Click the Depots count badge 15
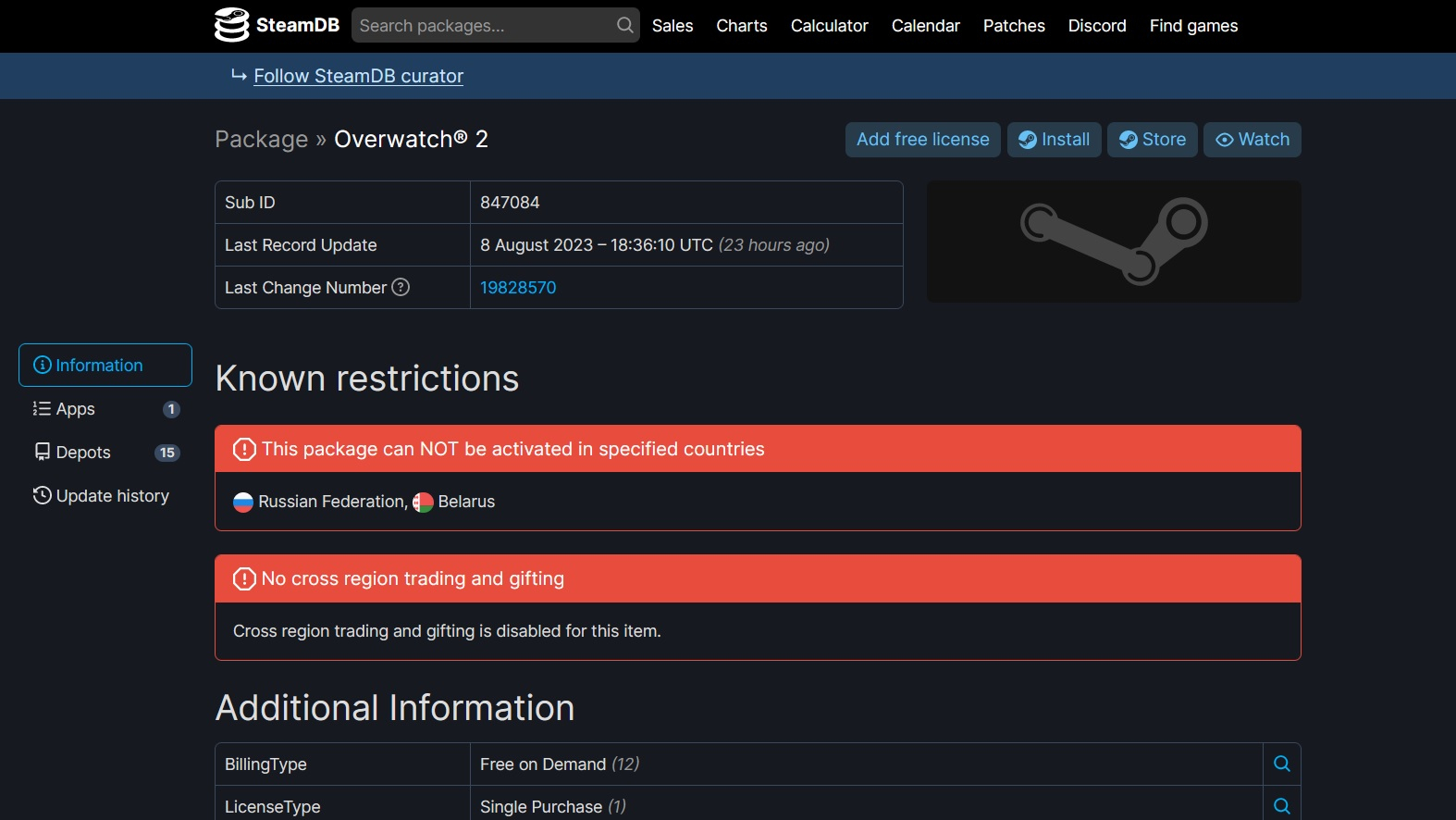 click(167, 453)
